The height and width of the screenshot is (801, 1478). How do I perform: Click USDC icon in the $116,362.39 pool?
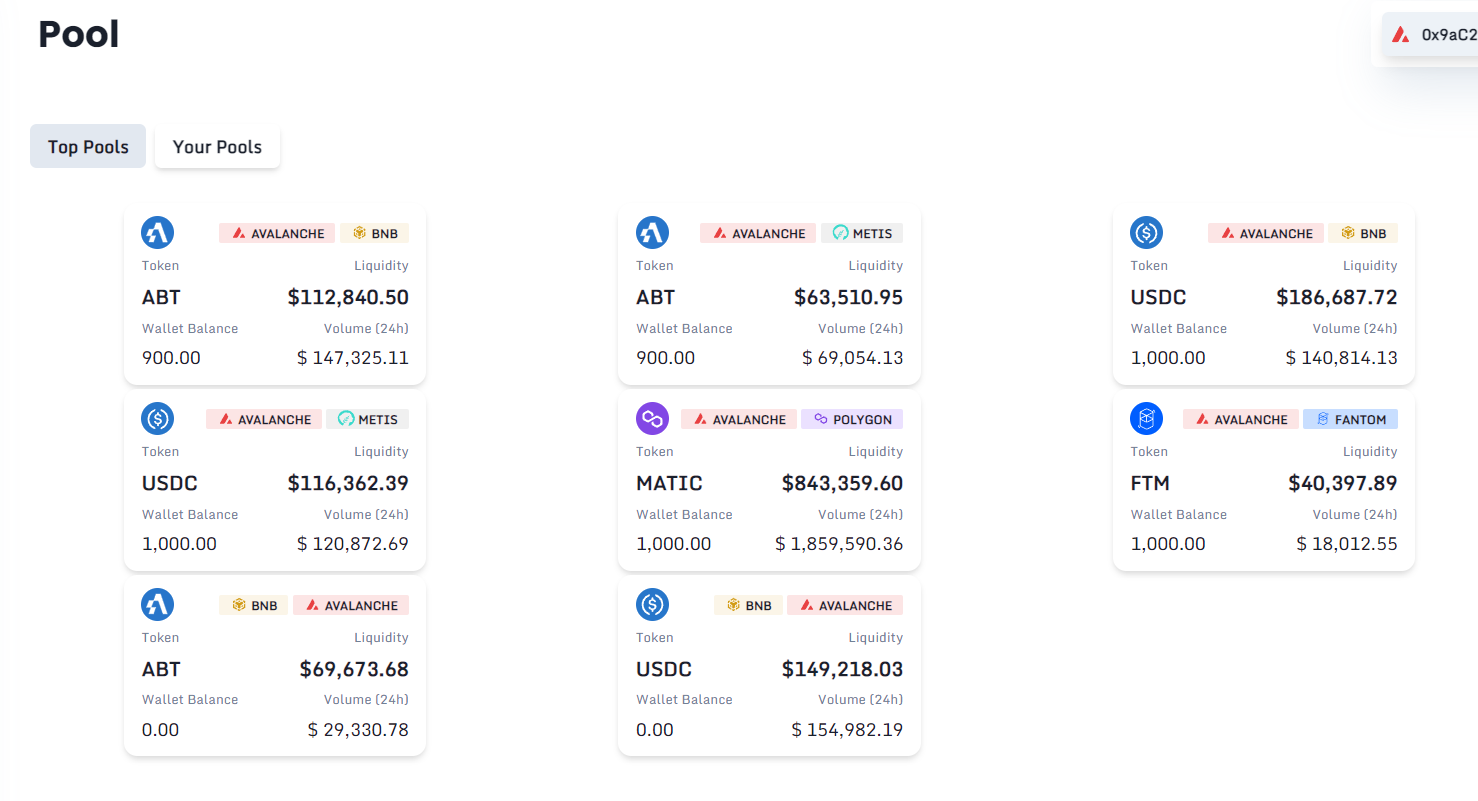(158, 419)
